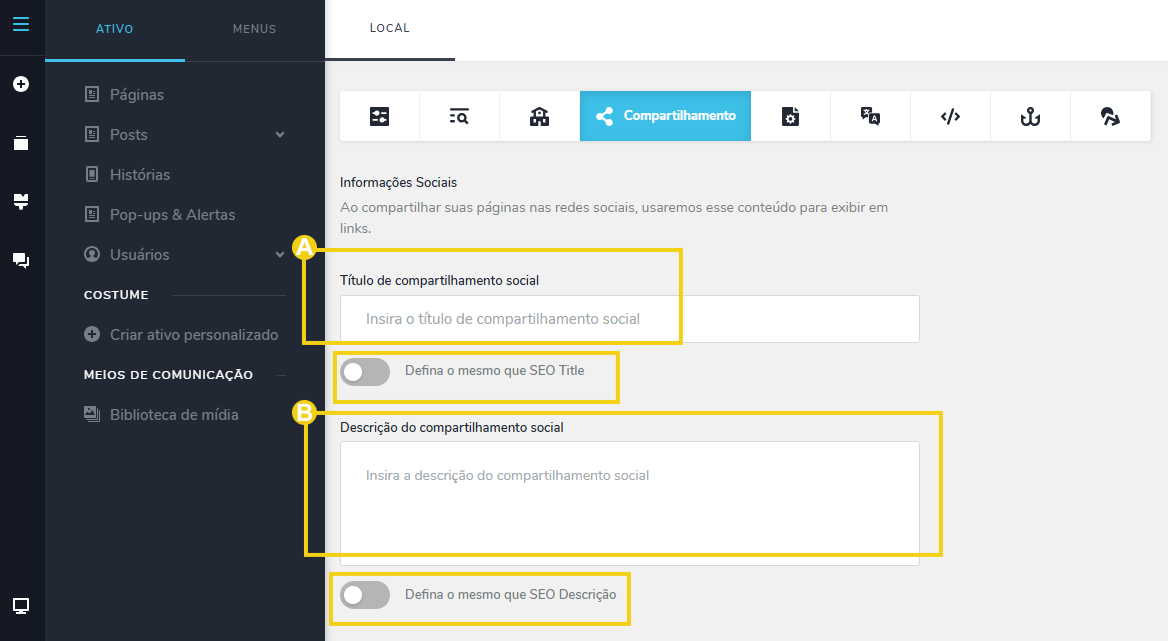Click the share icon in Compartilhamento tab

[x=604, y=116]
